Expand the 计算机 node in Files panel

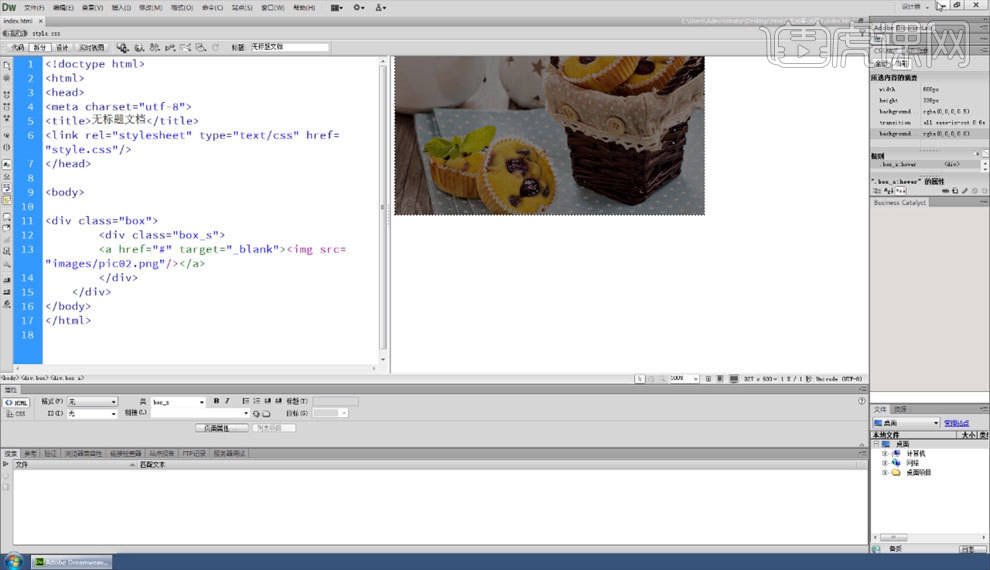(885, 453)
